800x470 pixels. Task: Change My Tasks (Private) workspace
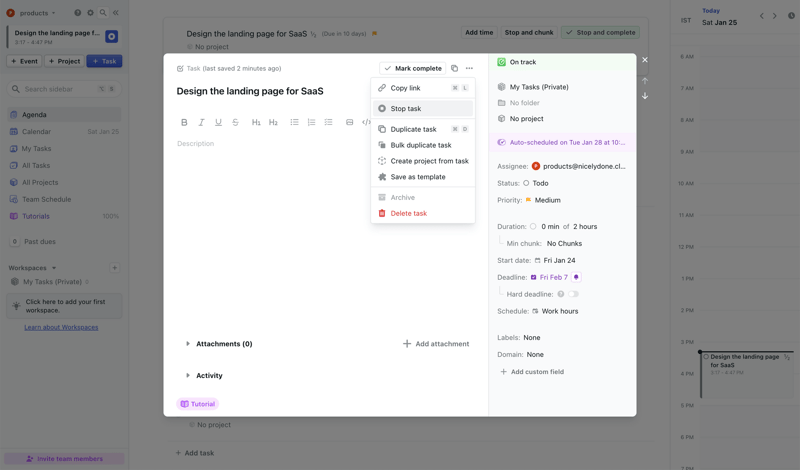(x=533, y=87)
